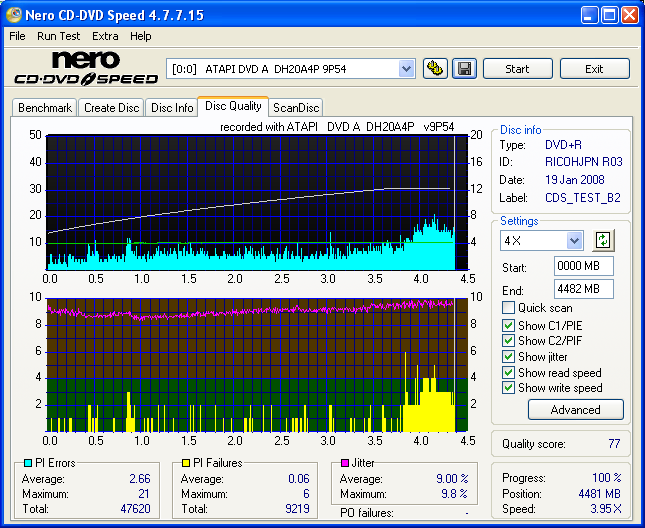
Task: Open the Extra menu
Action: pos(105,36)
